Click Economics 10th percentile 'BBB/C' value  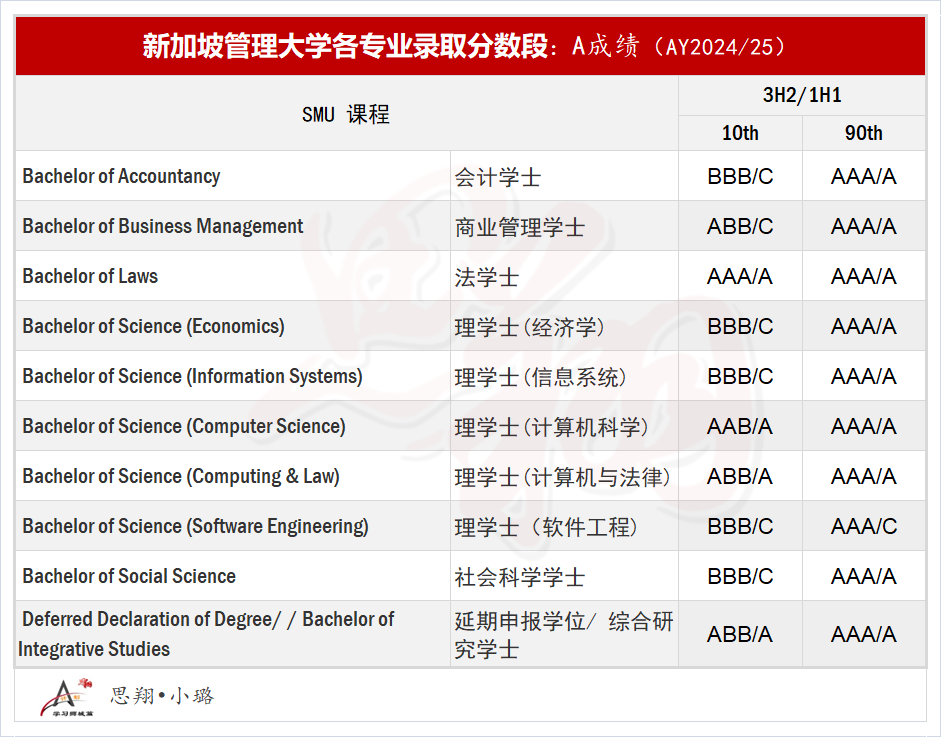740,326
